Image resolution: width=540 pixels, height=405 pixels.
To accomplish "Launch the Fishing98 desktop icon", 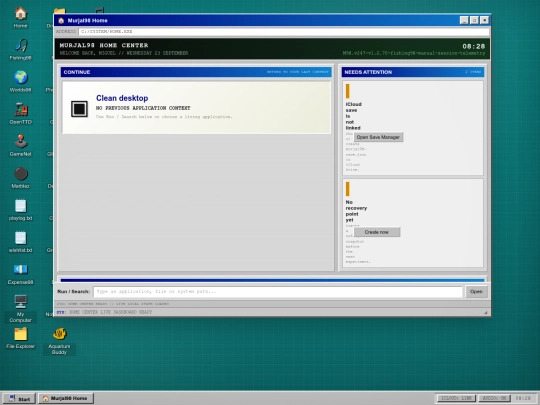I will pyautogui.click(x=20, y=49).
